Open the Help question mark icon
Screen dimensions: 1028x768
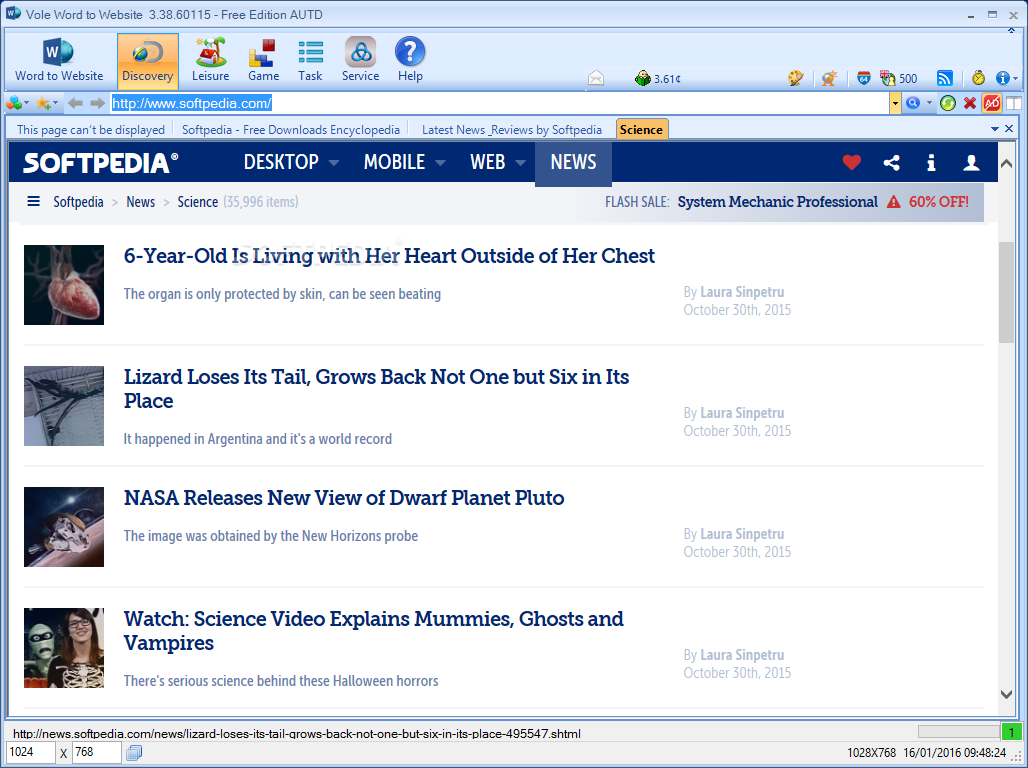click(x=410, y=60)
